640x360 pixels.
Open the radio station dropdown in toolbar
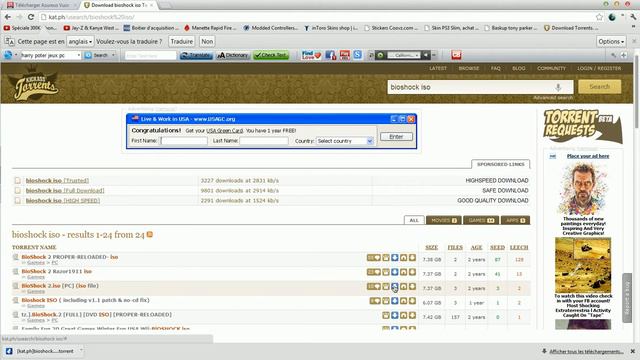pyautogui.click(x=404, y=55)
